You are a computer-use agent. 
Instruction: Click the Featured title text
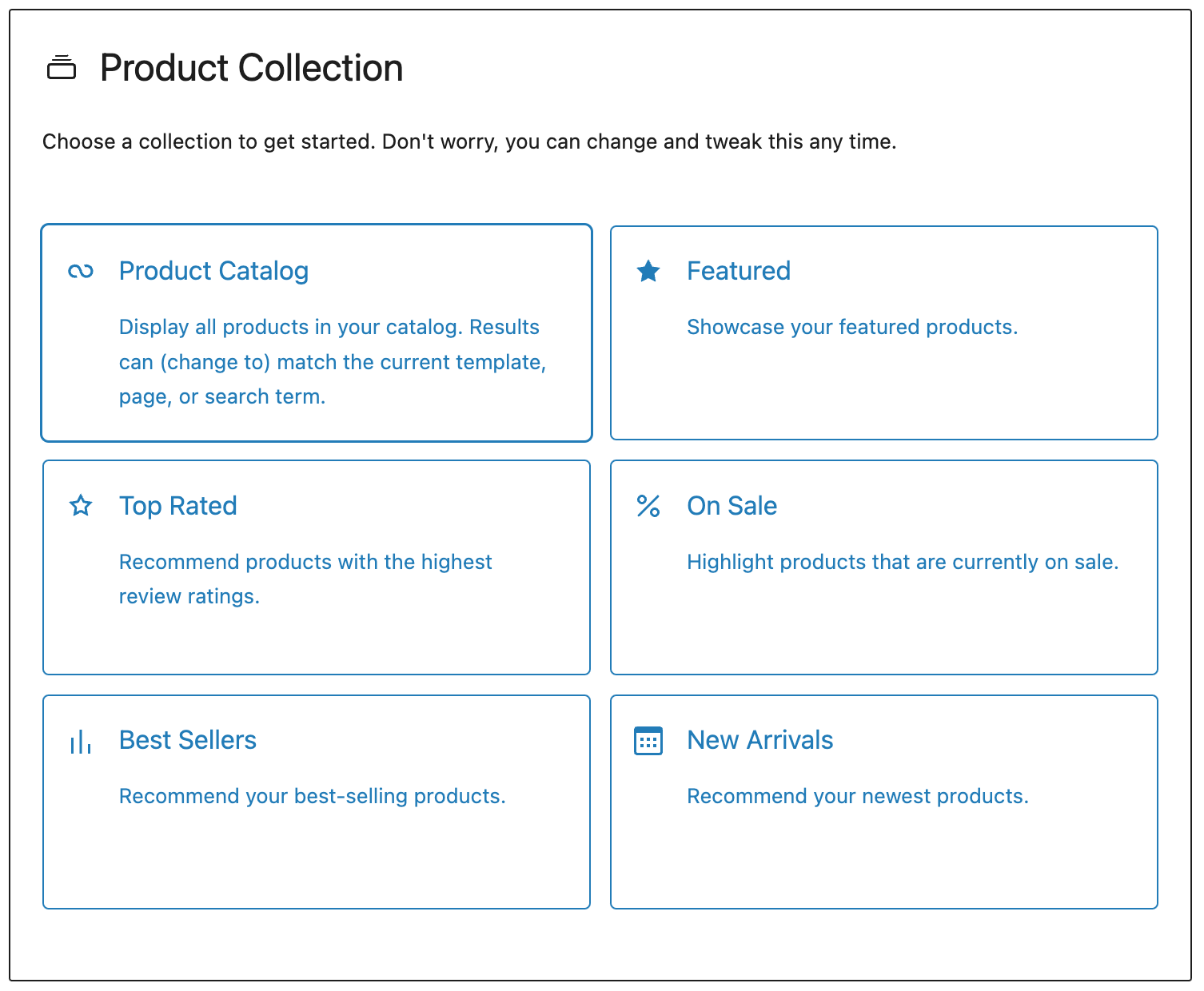[x=738, y=271]
